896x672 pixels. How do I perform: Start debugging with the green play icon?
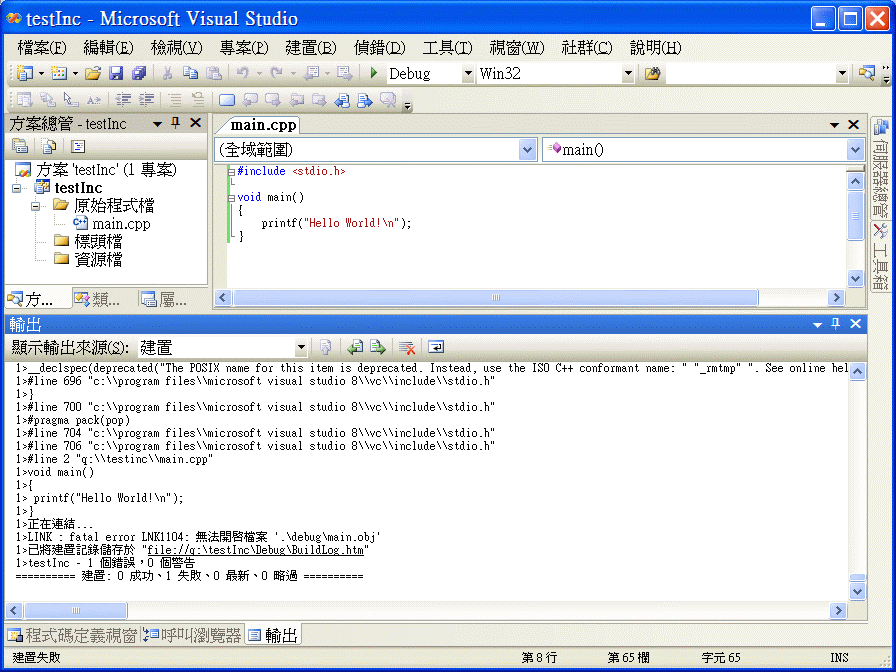click(374, 73)
